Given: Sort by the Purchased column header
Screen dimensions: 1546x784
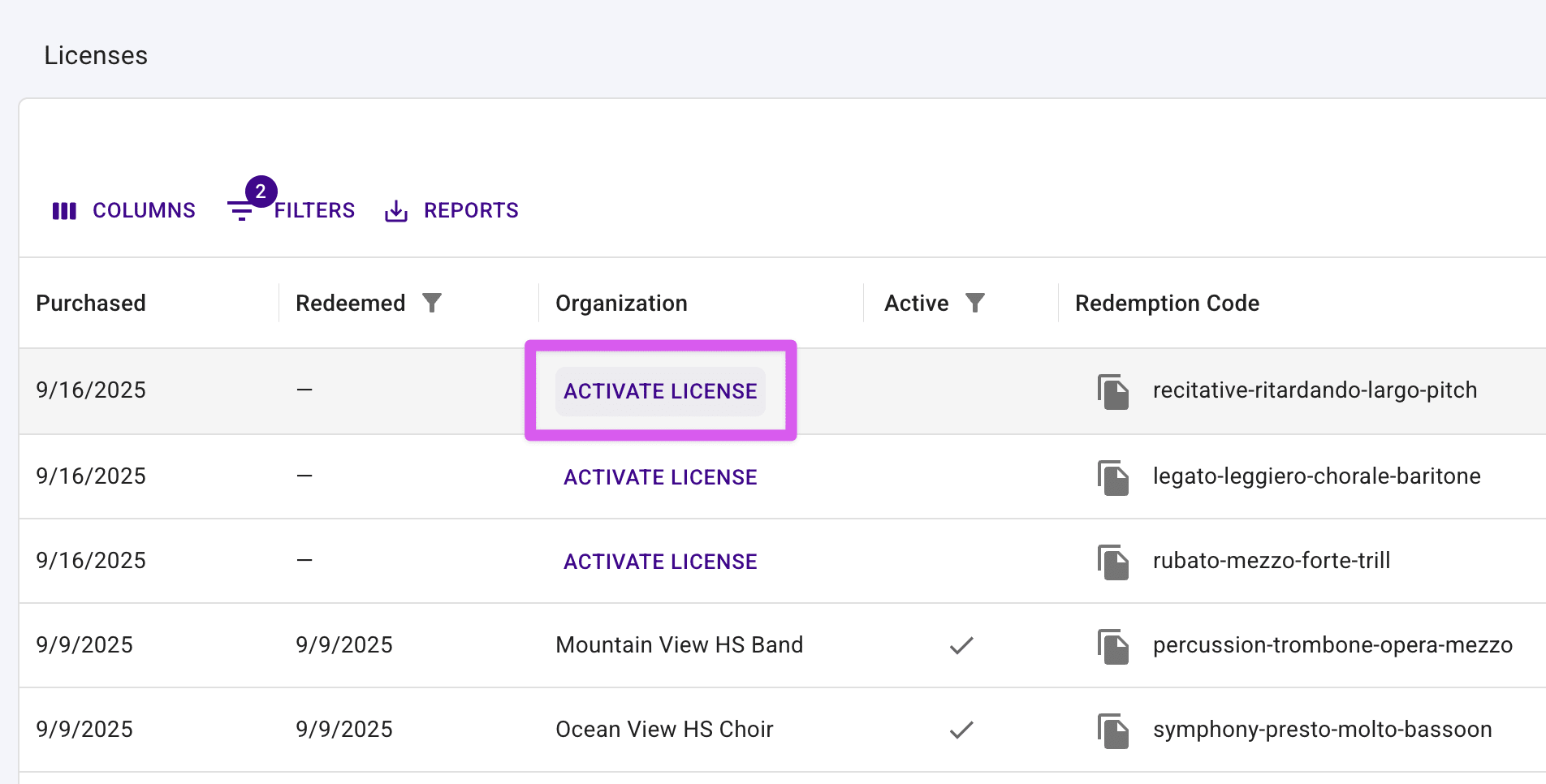Looking at the screenshot, I should click(91, 303).
